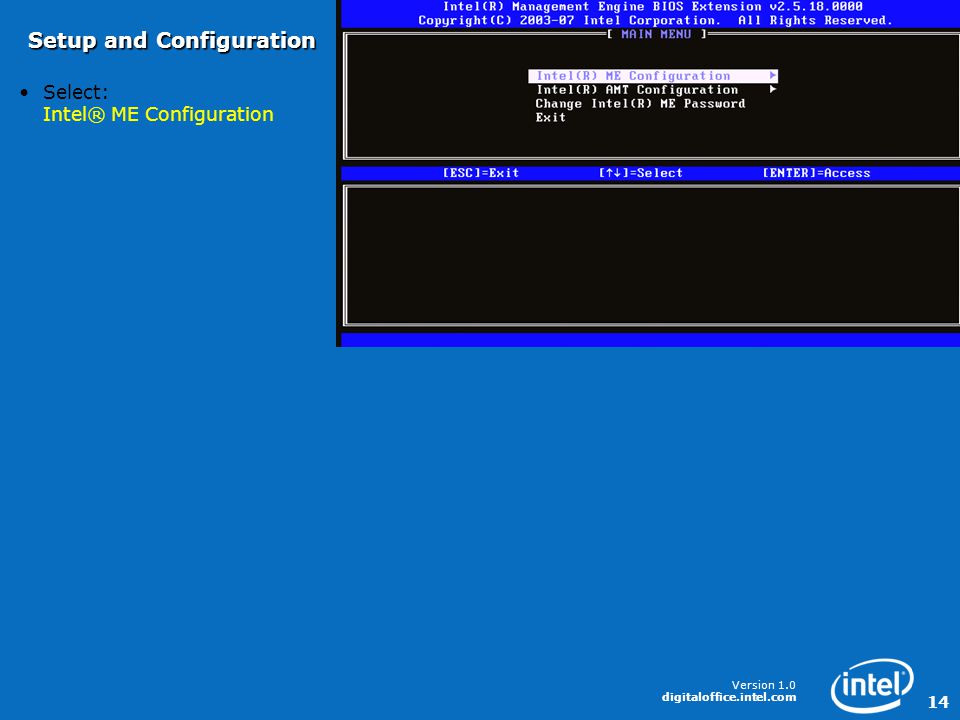The height and width of the screenshot is (720, 960).
Task: Open Intel(R) AMT Configuration menu entry
Action: [x=637, y=90]
